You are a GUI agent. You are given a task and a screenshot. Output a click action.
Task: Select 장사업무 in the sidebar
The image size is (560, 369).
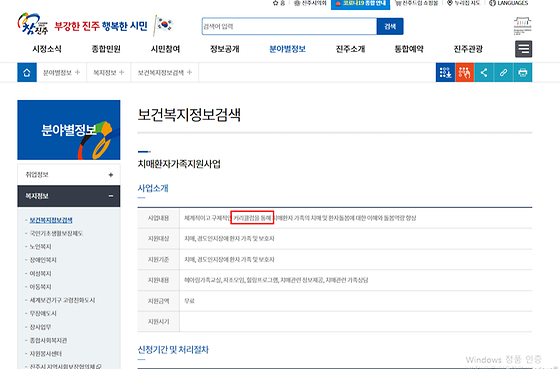[40, 327]
